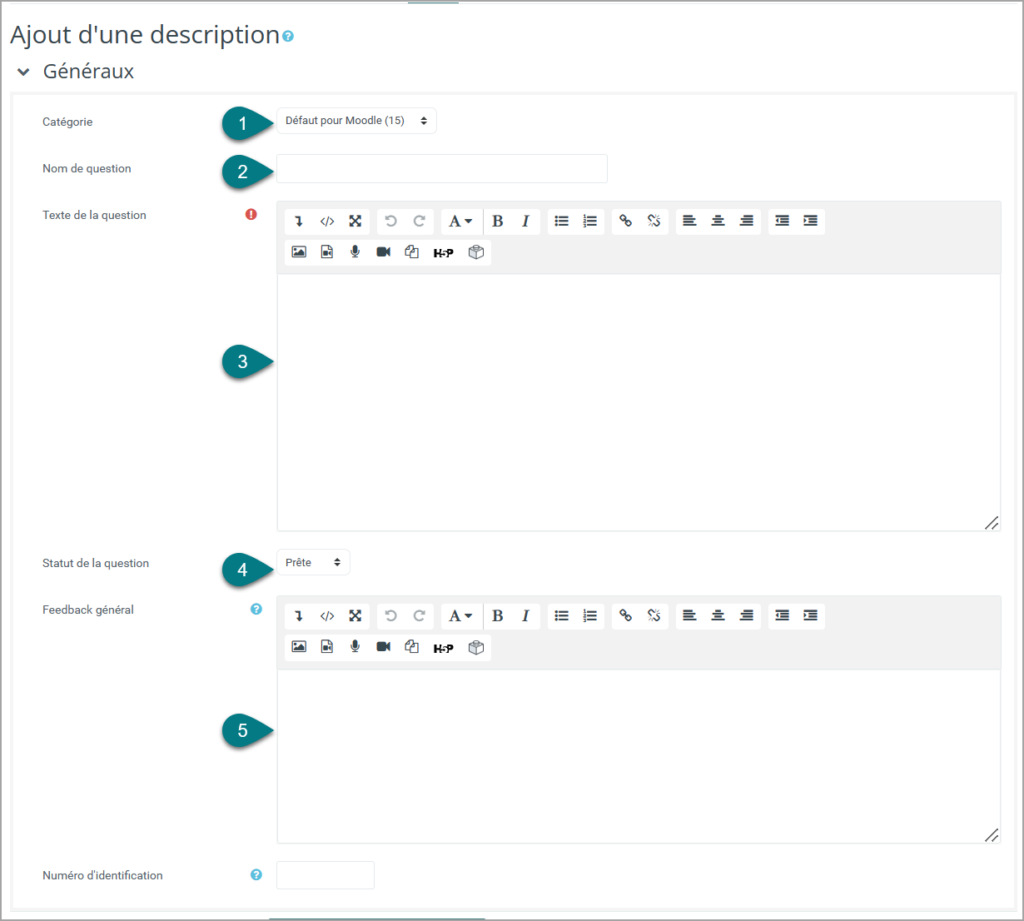
Task: Toggle HTML code view in question editor
Action: pyautogui.click(x=327, y=221)
